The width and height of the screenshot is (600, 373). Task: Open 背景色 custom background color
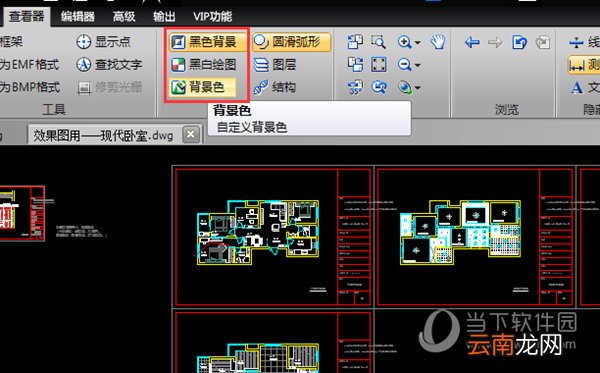pos(202,87)
